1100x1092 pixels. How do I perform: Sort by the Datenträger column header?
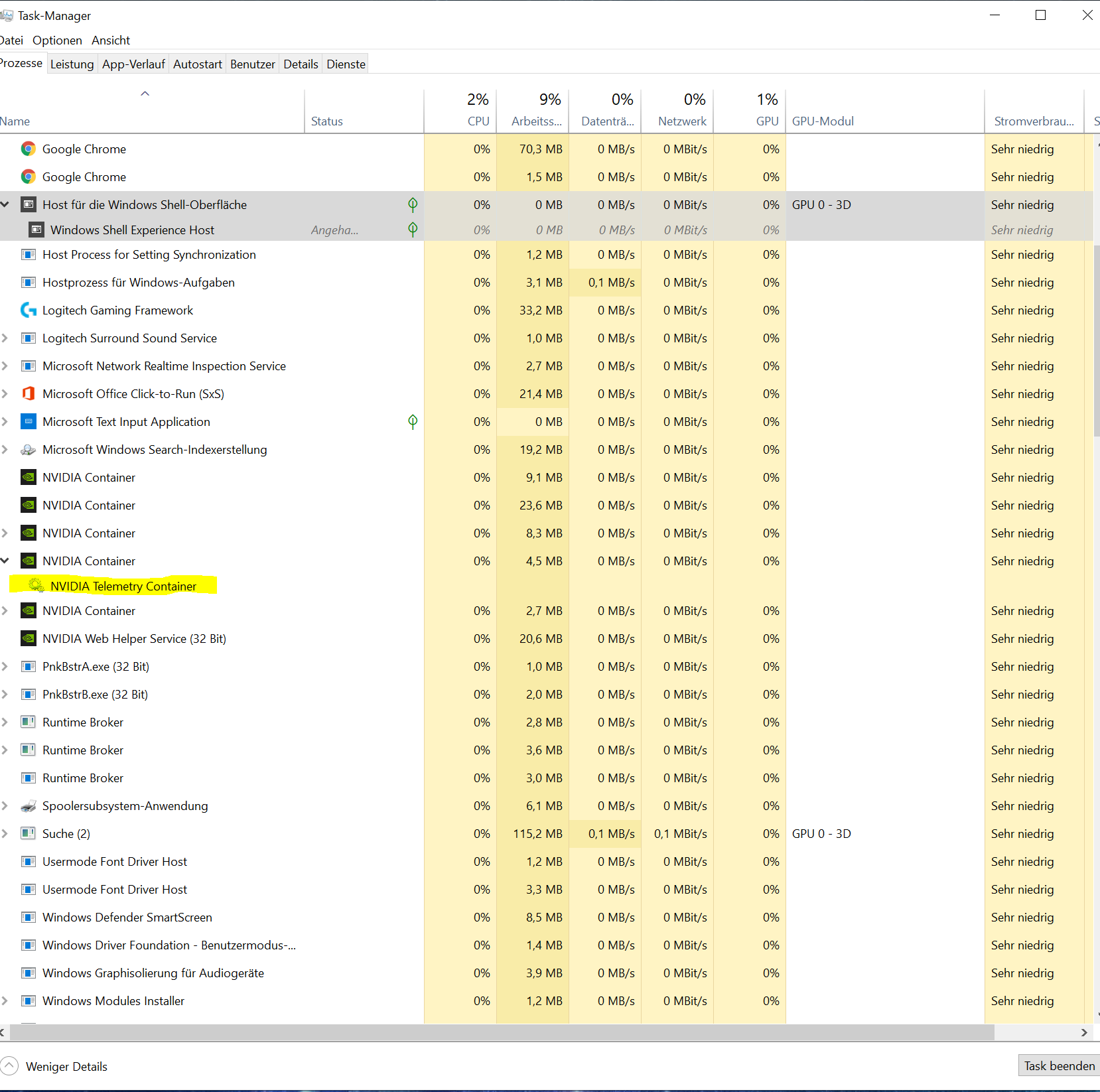coord(605,111)
